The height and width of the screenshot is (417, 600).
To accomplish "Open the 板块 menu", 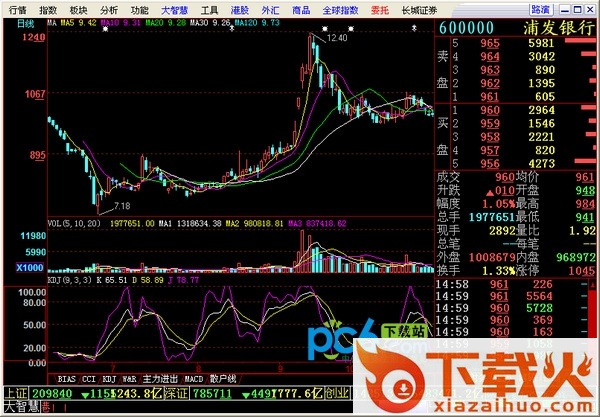I will coord(78,10).
